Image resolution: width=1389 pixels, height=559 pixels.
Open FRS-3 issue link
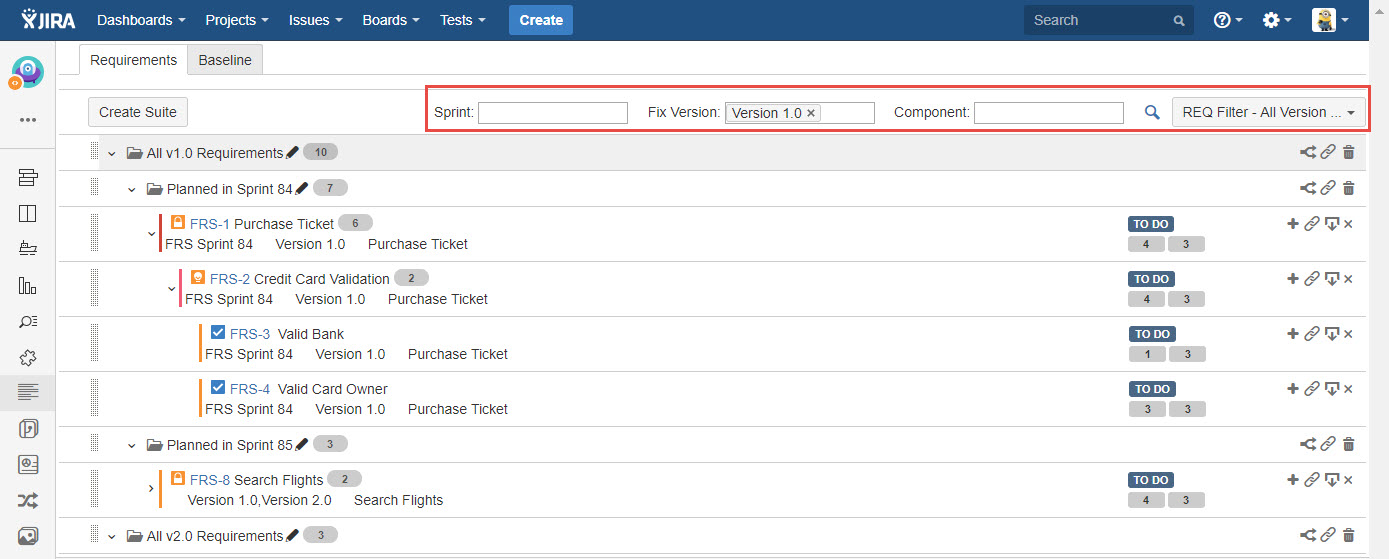pos(250,334)
